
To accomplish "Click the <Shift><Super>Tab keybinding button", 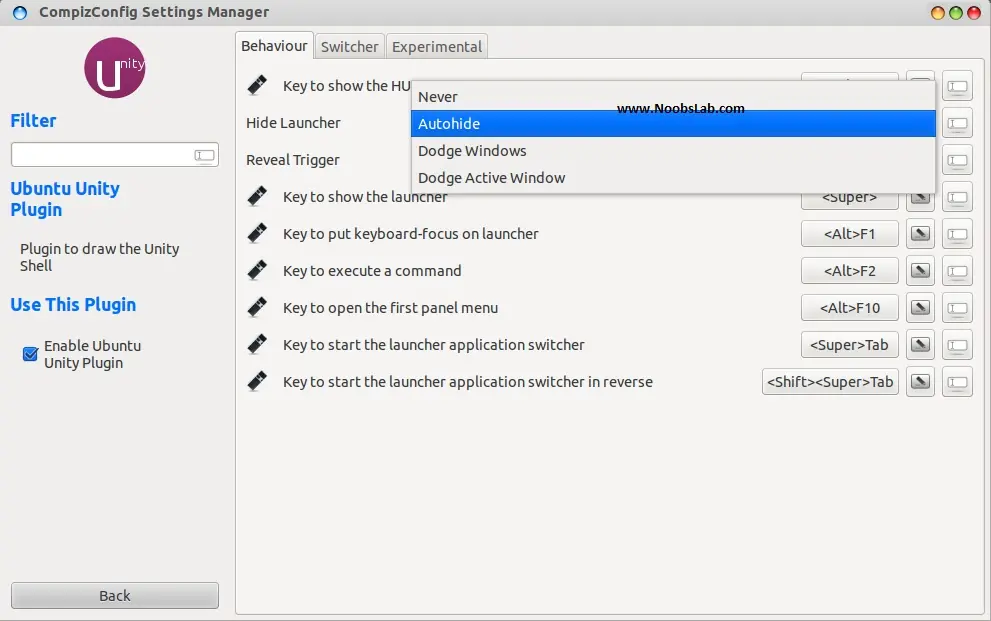I will pyautogui.click(x=830, y=382).
